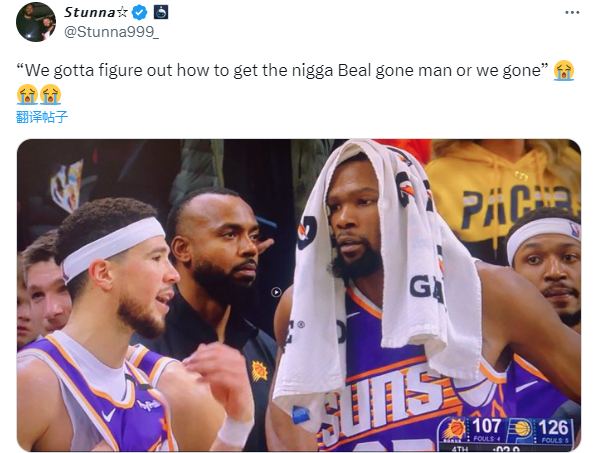596x453 pixels.
Task: Click the Stunna display name
Action: (x=90, y=12)
